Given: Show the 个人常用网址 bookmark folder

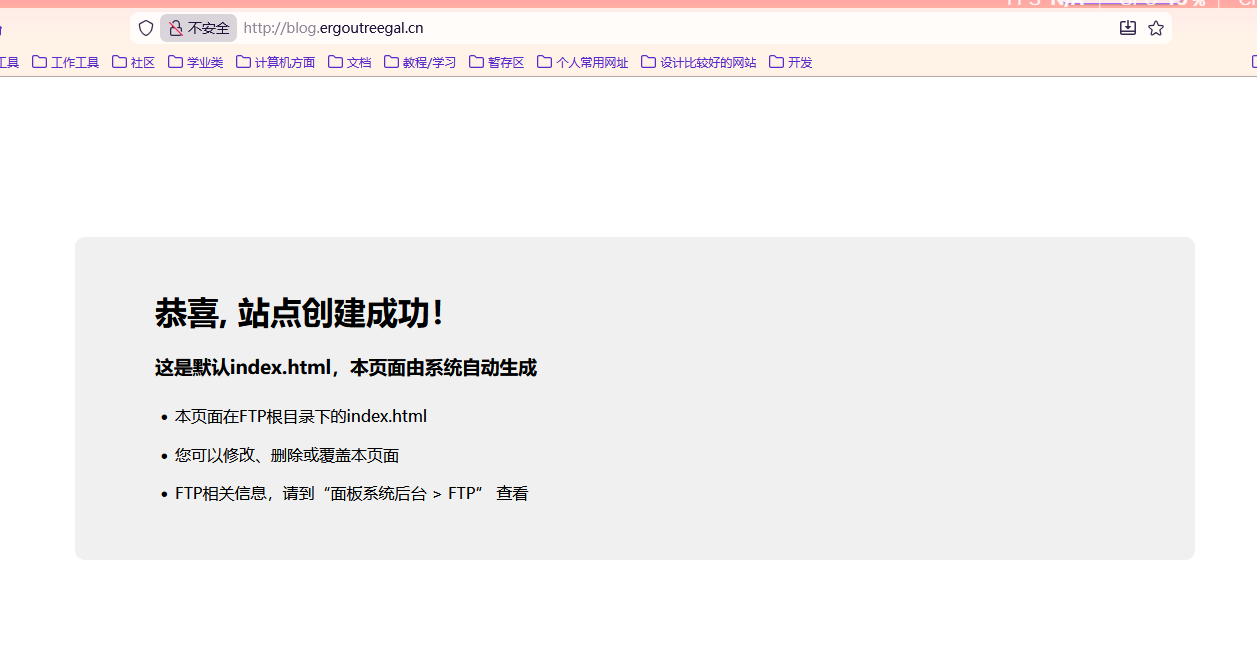Looking at the screenshot, I should [x=583, y=62].
